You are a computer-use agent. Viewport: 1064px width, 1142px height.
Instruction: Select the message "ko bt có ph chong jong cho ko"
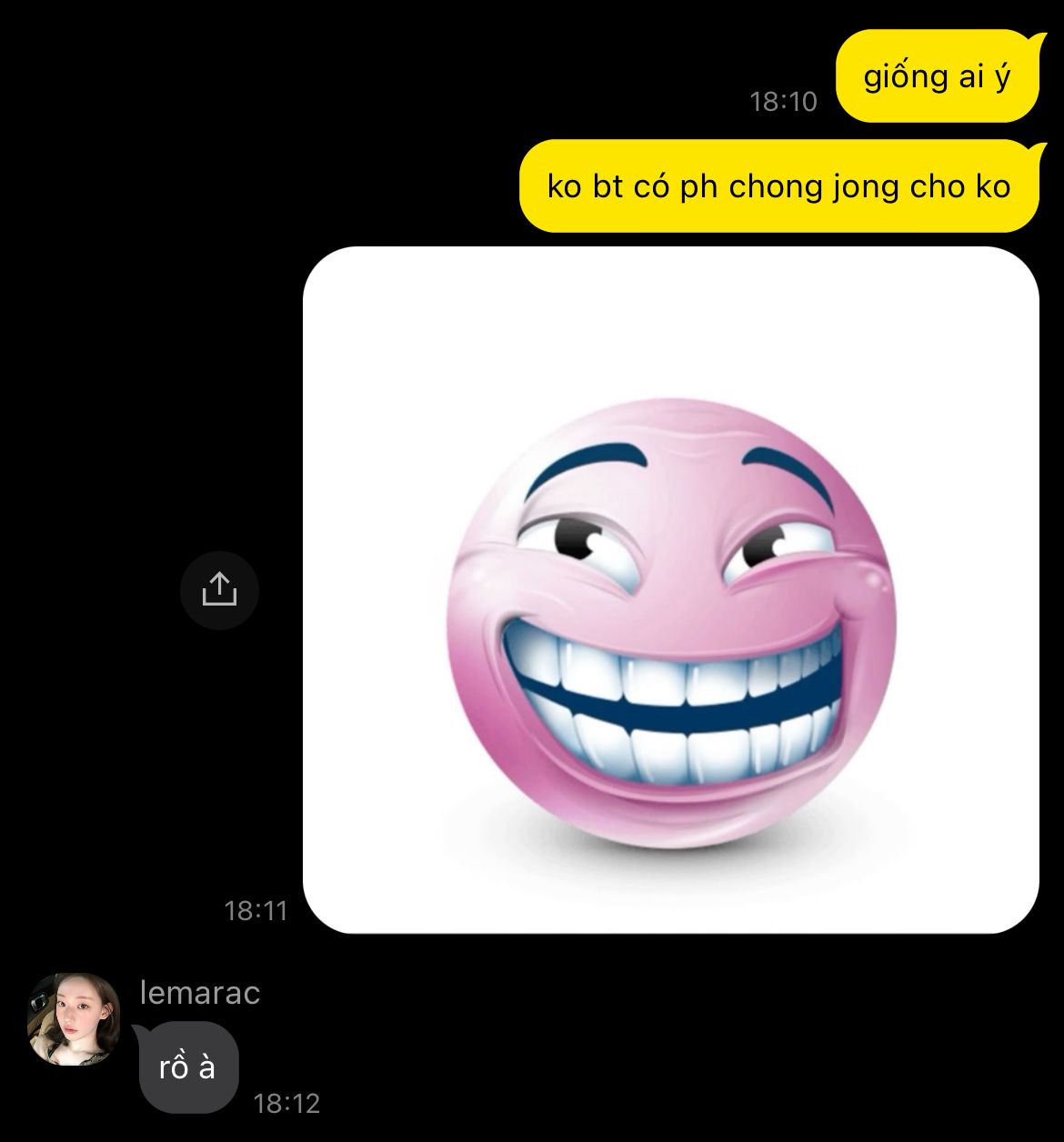pyautogui.click(x=779, y=186)
